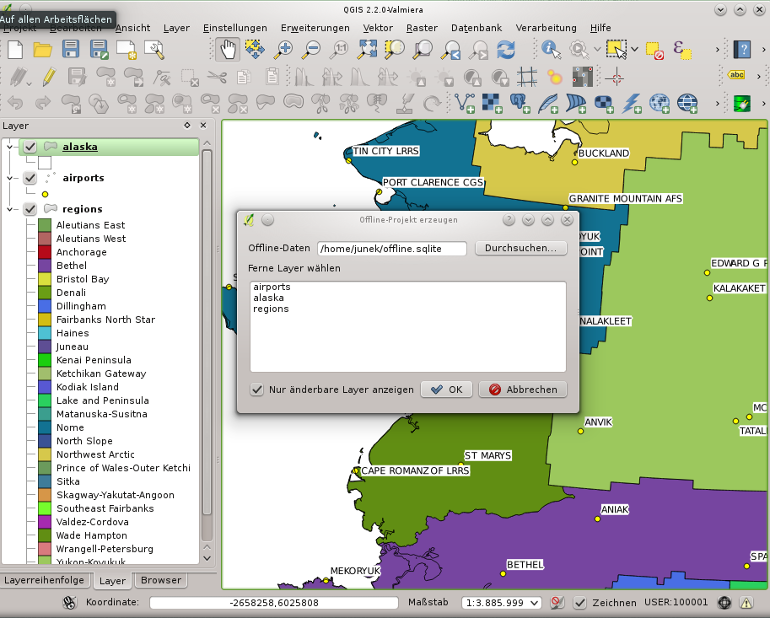This screenshot has width=770, height=618.
Task: Click the Add Vector Layer icon
Action: tap(465, 103)
